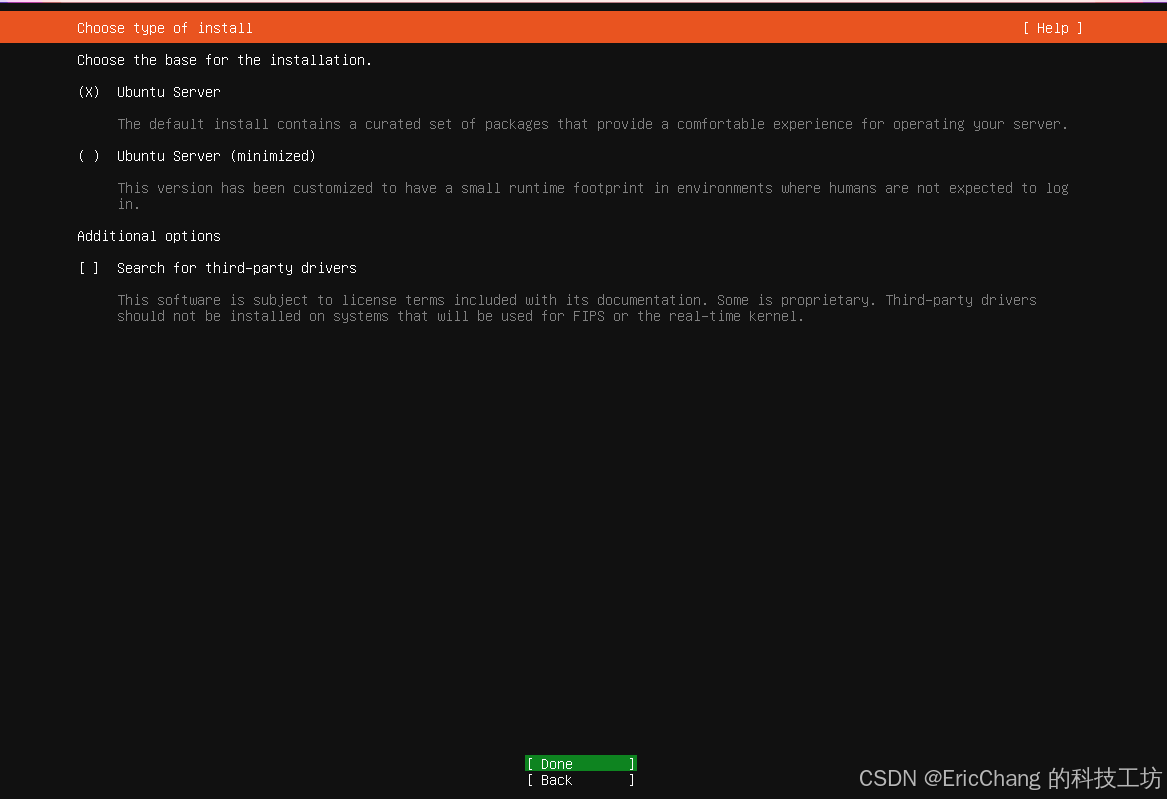Click 'Choose the base for the installation.' text
The width and height of the screenshot is (1167, 799).
224,60
